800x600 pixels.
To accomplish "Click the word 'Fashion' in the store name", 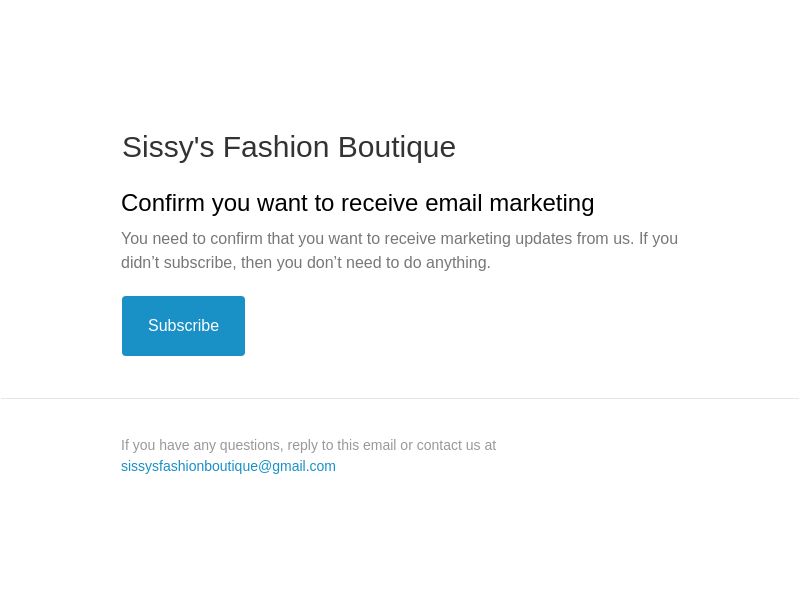I will 276,147.
